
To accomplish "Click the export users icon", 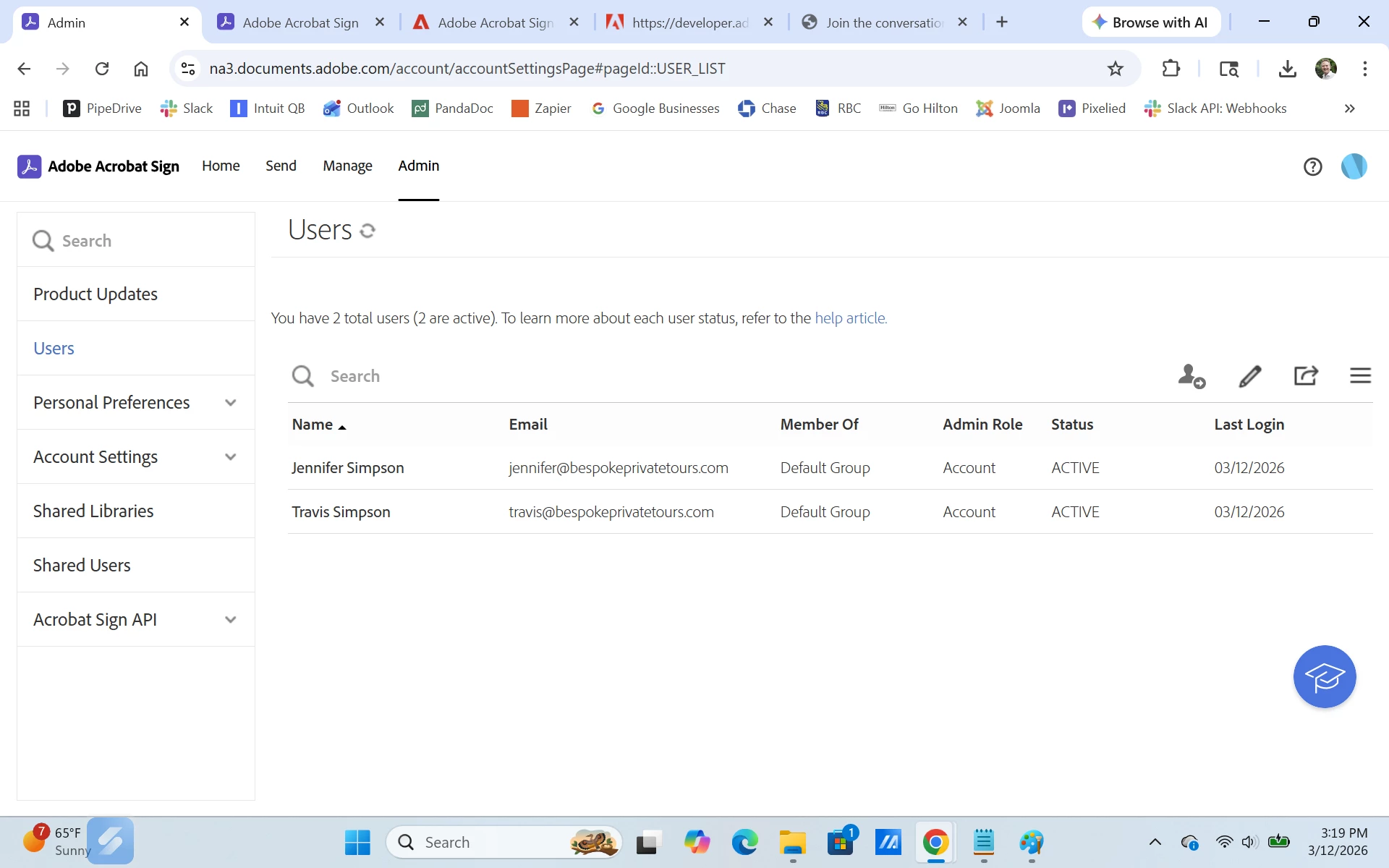I will (1305, 376).
